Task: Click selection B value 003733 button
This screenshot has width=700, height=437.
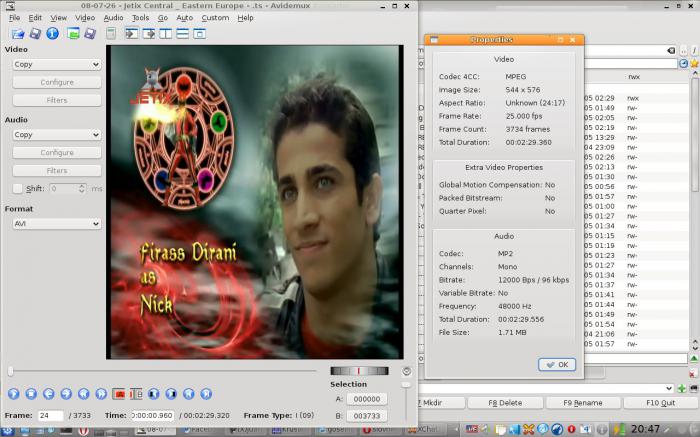Action: point(367,416)
